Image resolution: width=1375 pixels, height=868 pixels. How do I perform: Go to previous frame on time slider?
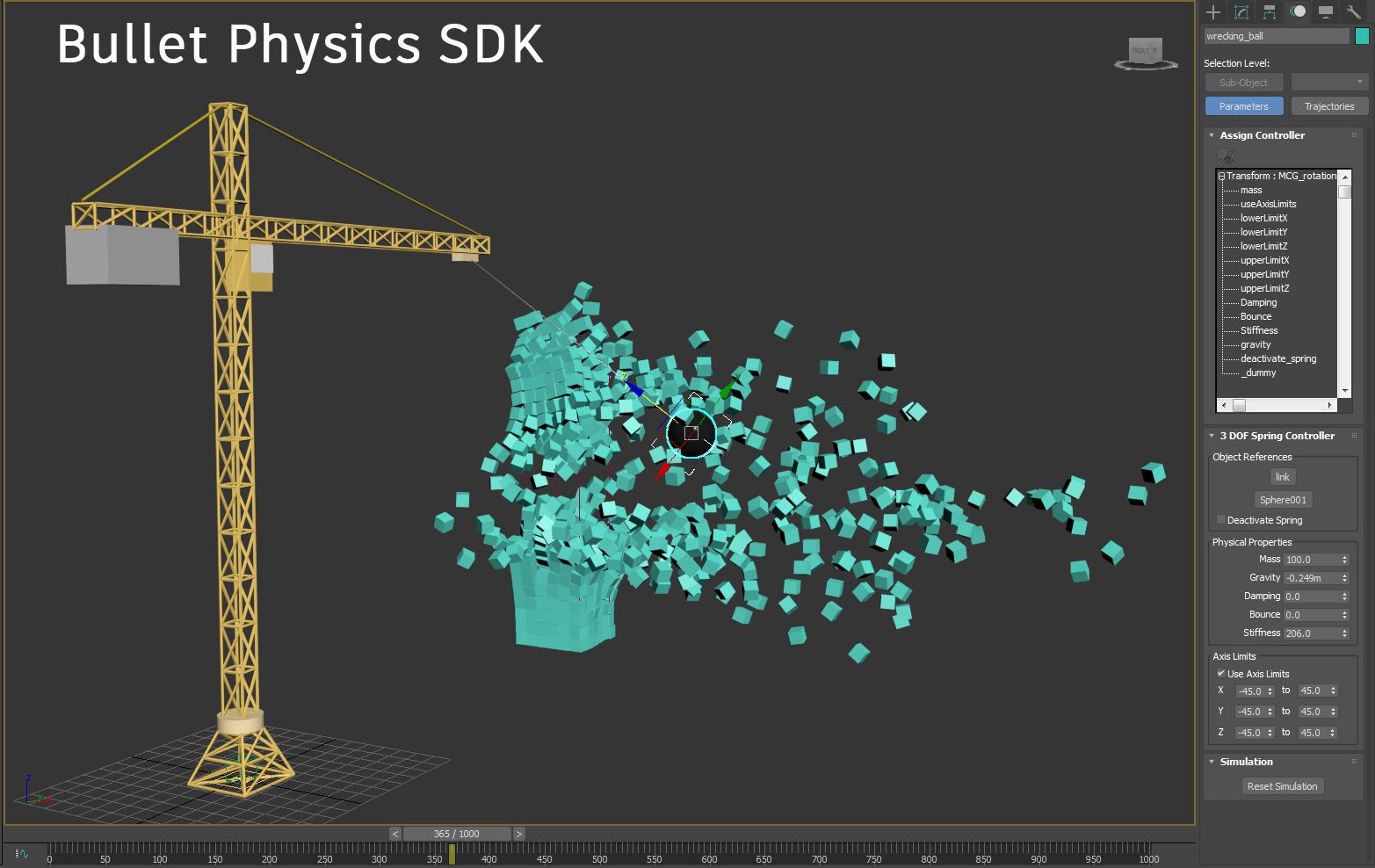395,834
